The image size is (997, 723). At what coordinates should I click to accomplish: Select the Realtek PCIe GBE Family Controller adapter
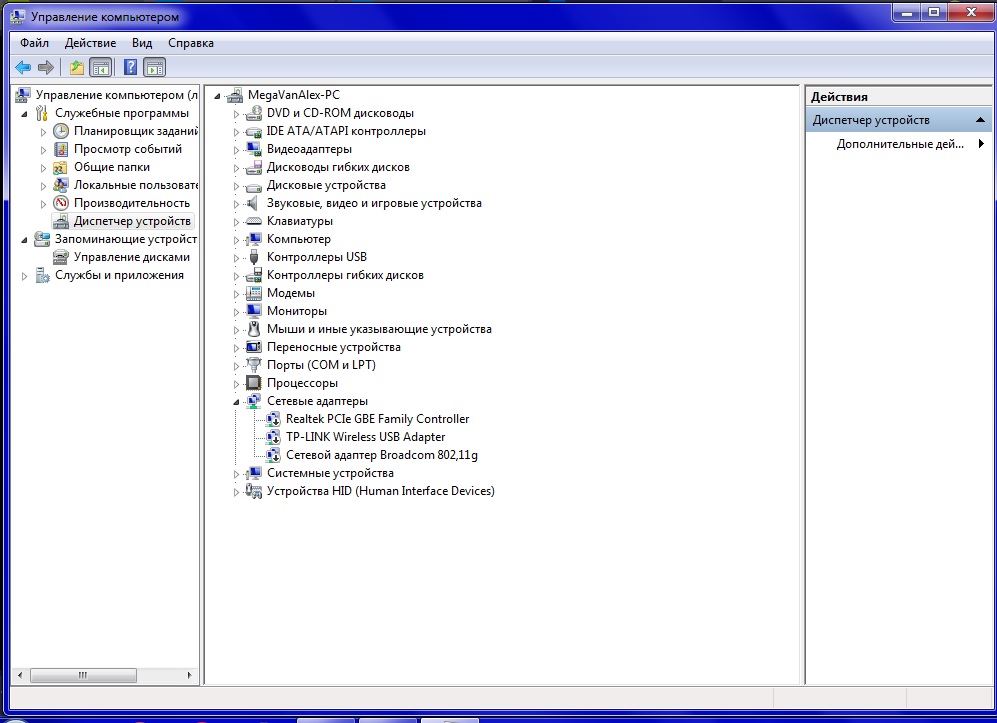click(376, 419)
